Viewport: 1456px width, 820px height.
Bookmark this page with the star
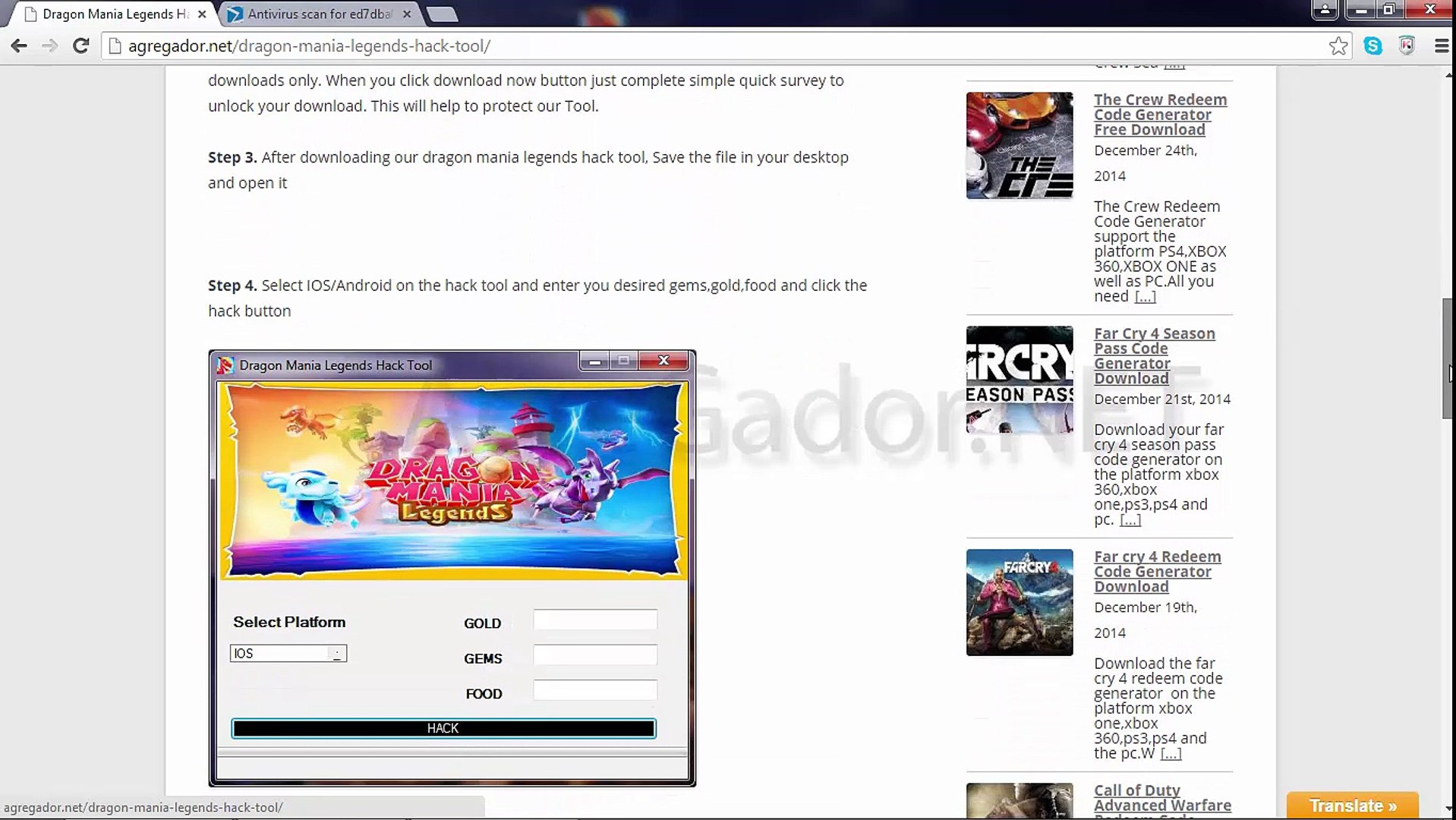point(1338,46)
